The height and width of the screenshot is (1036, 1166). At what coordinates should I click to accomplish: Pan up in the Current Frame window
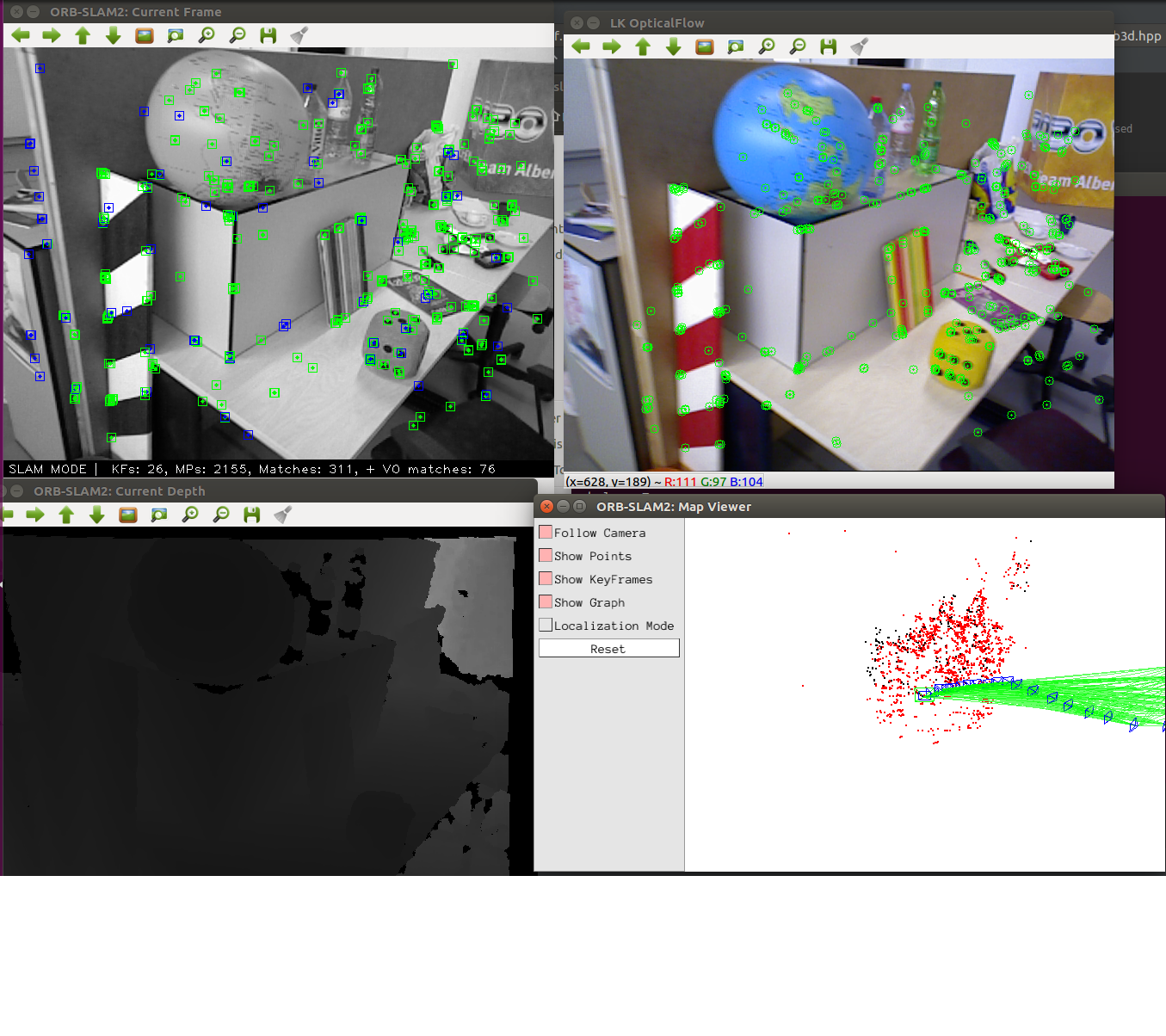coord(83,35)
